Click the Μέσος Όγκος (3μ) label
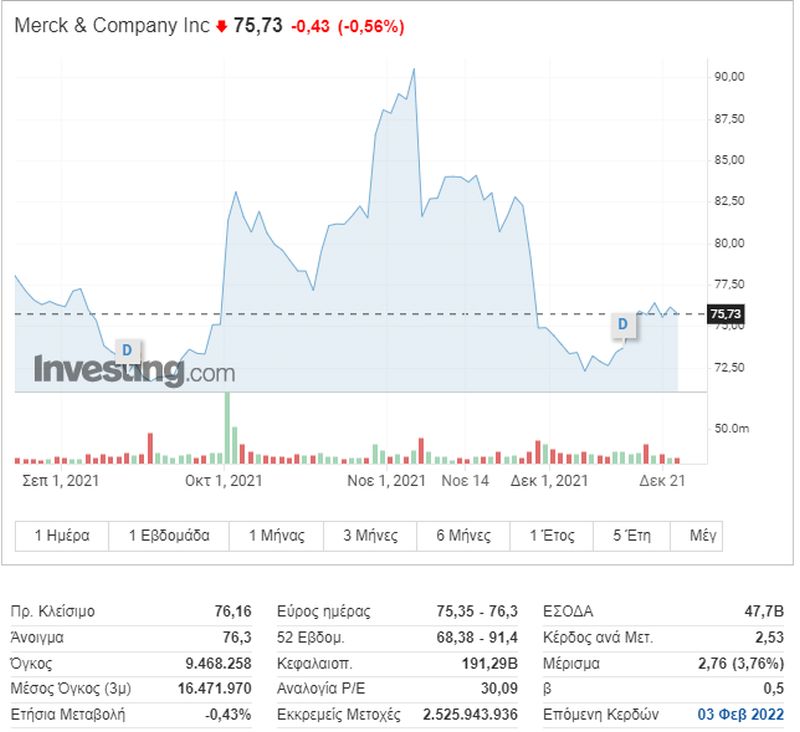800x732 pixels. (x=71, y=689)
